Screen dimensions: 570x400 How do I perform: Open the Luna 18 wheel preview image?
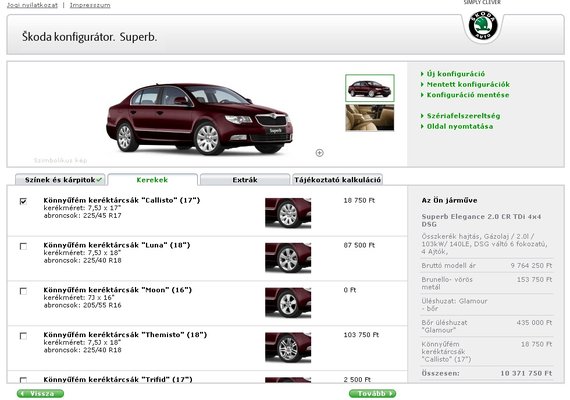point(288,258)
